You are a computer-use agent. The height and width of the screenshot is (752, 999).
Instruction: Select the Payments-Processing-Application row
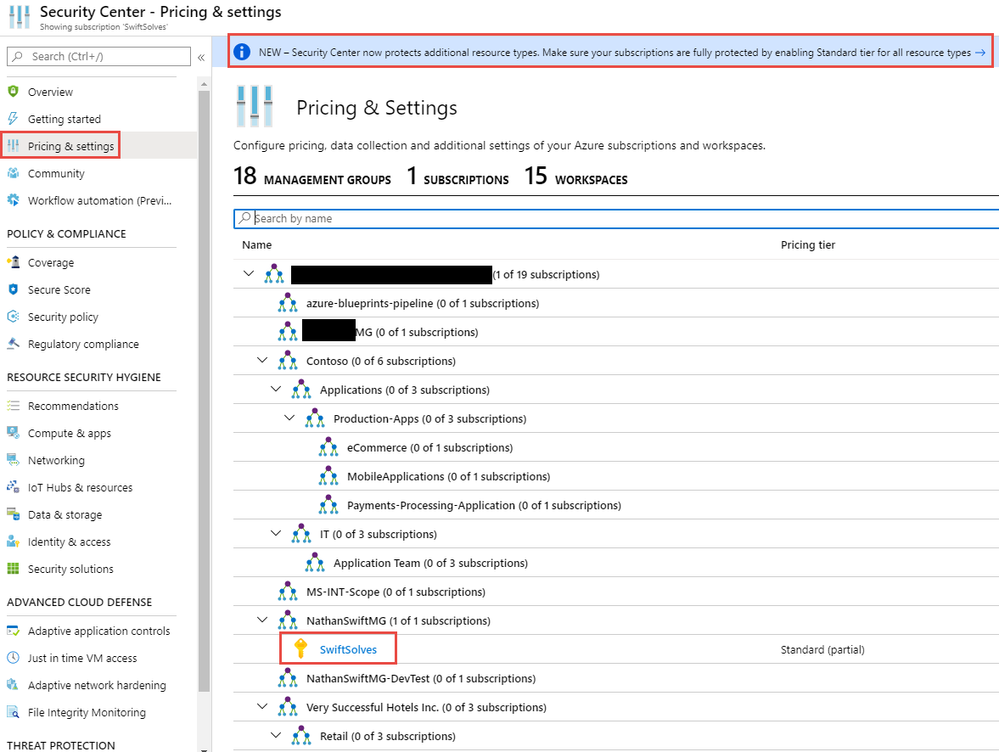coord(616,505)
